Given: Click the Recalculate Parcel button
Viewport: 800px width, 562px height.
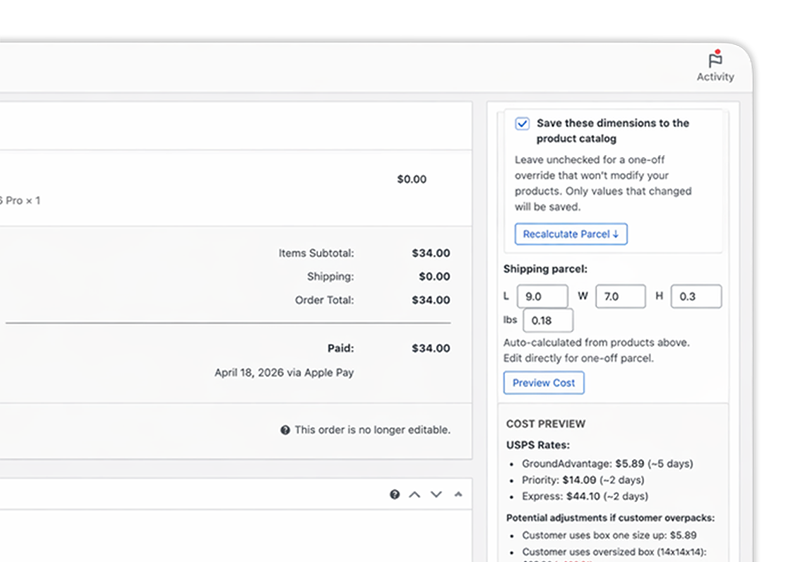Looking at the screenshot, I should (571, 234).
